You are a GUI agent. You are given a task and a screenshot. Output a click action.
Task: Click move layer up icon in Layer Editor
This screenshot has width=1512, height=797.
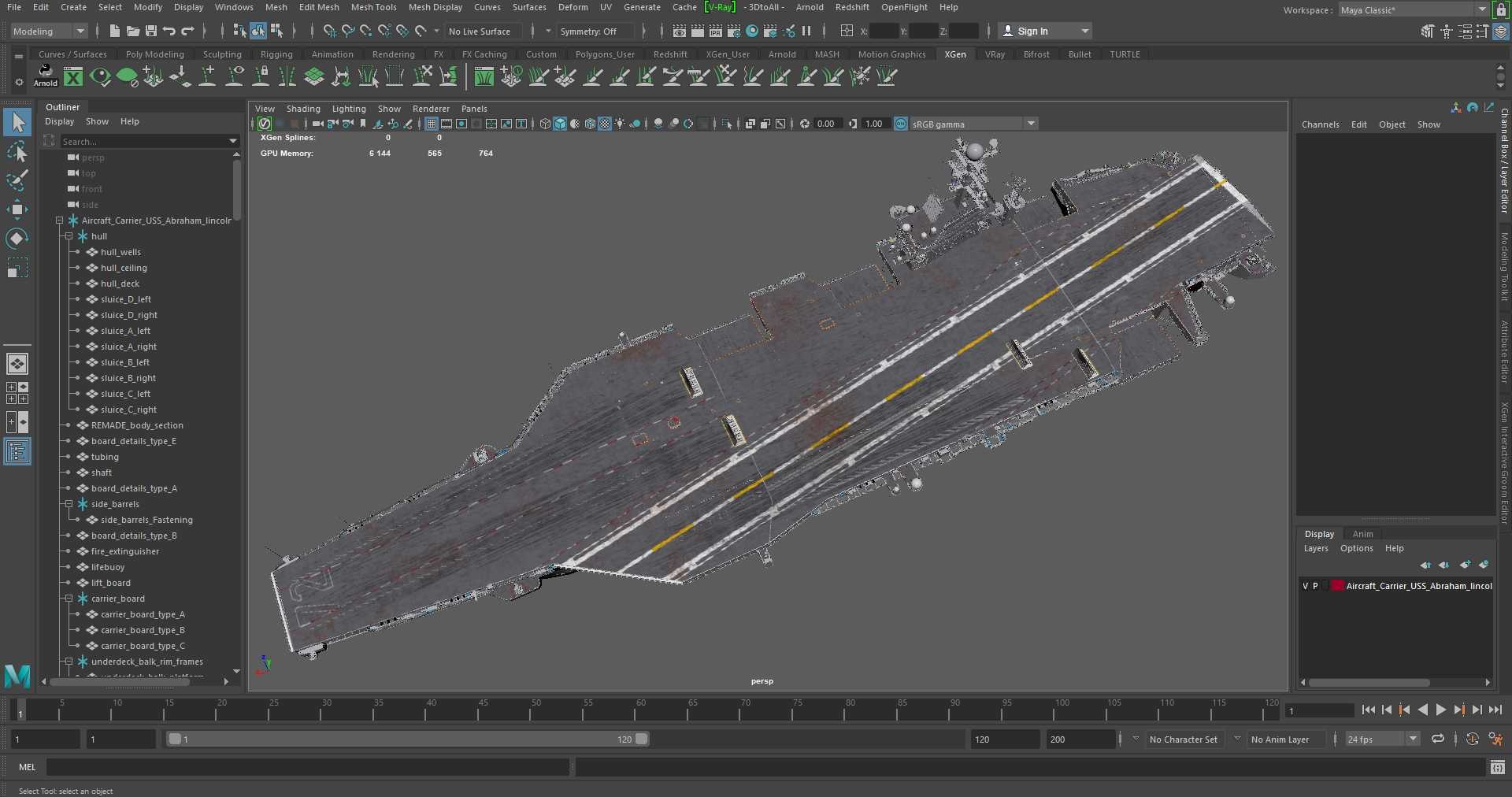1425,565
